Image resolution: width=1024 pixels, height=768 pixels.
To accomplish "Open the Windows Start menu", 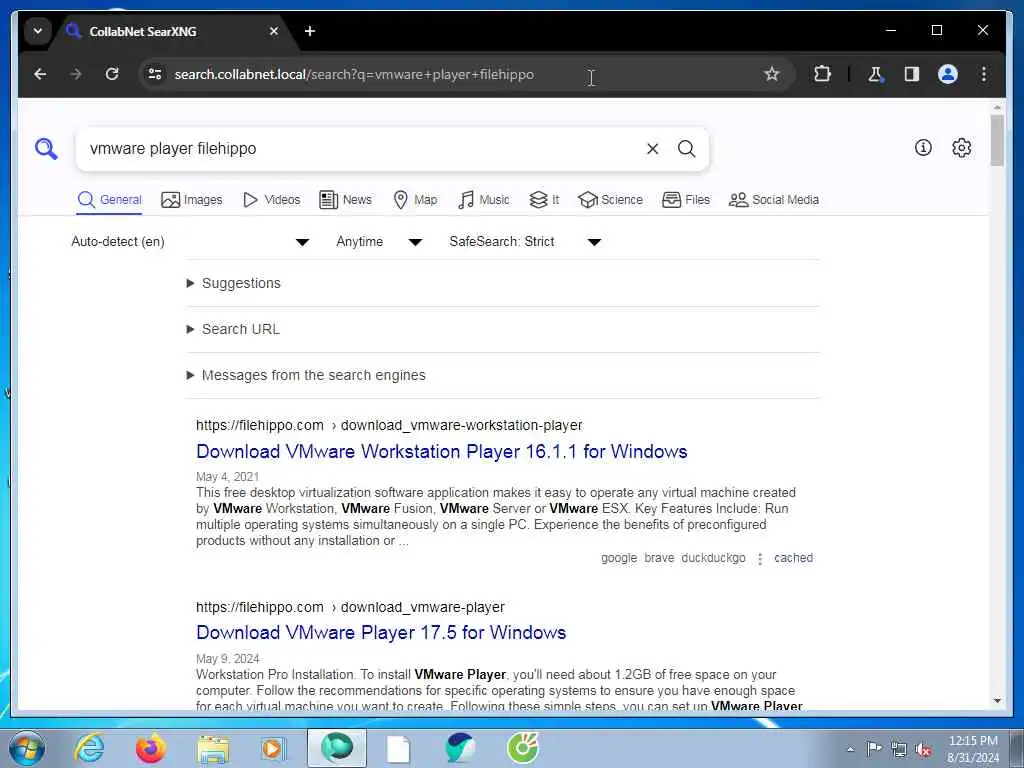I will (27, 748).
